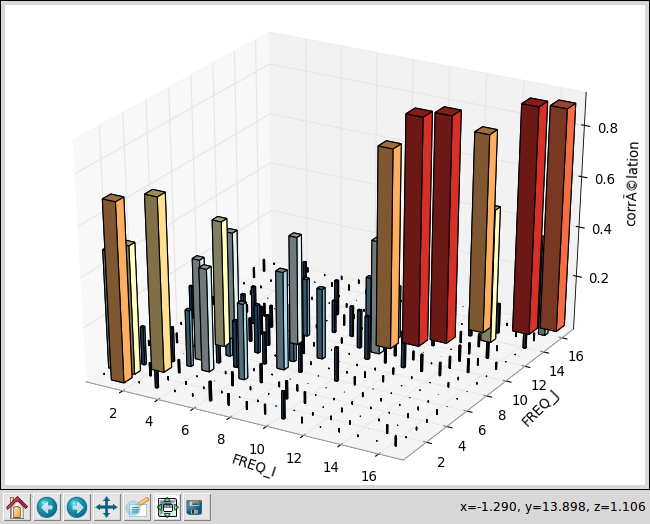This screenshot has width=650, height=524.
Task: Go back to previous view
Action: click(x=47, y=507)
